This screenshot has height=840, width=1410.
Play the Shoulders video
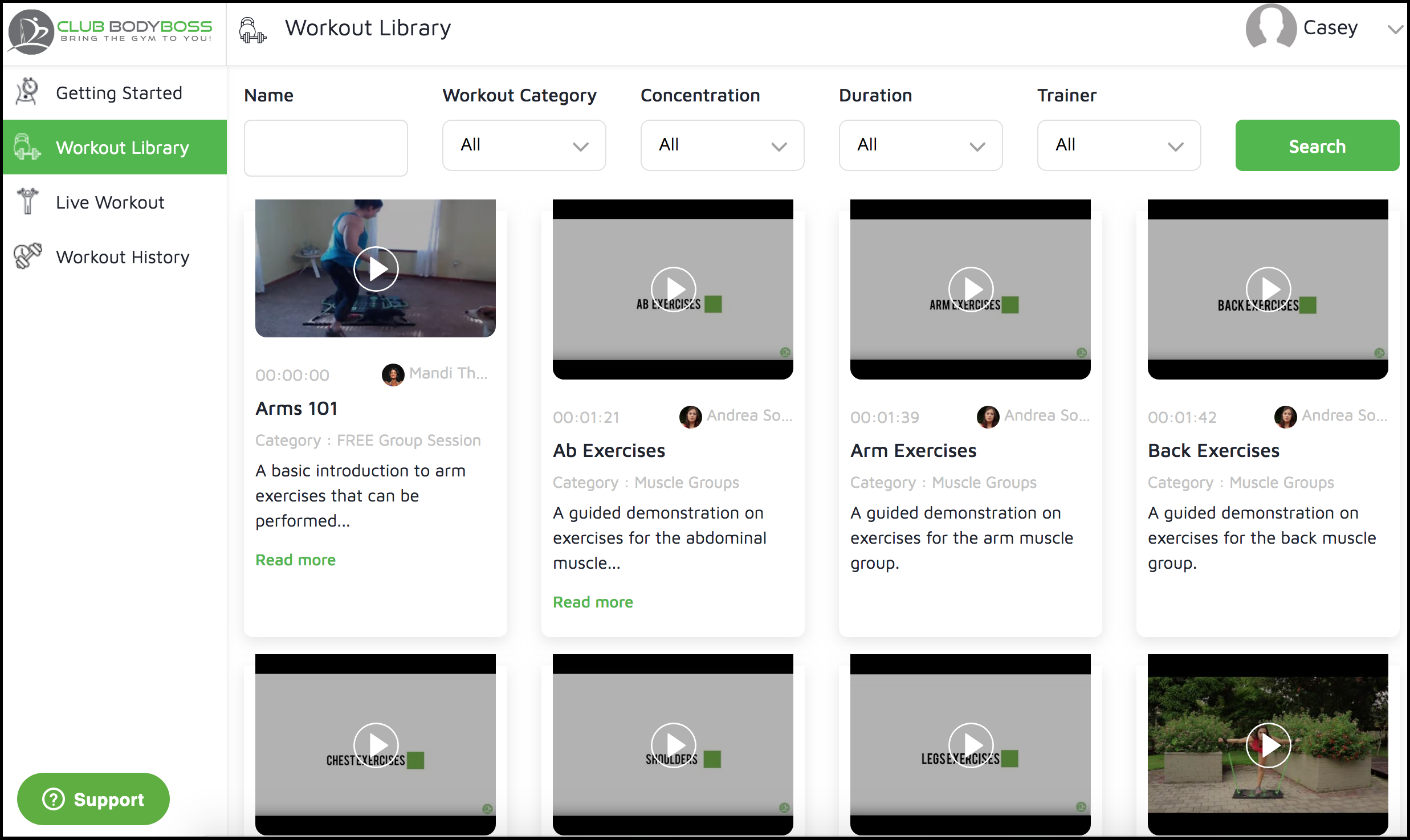[x=673, y=745]
